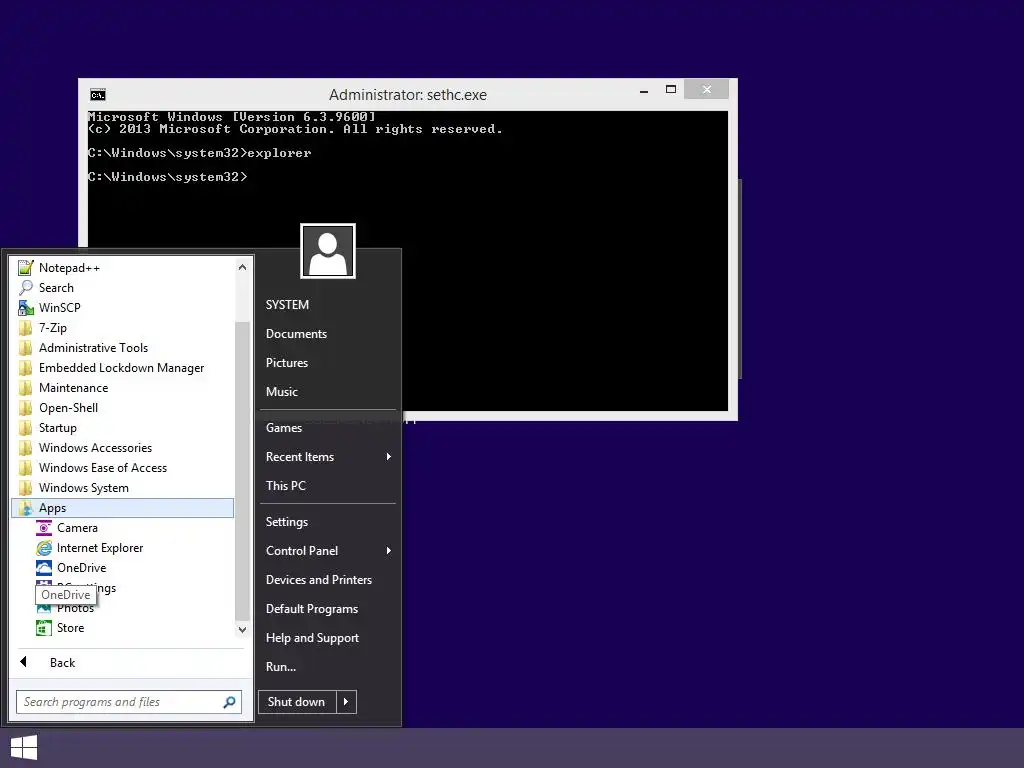Expand the Recent Items submenu arrow

coord(389,456)
